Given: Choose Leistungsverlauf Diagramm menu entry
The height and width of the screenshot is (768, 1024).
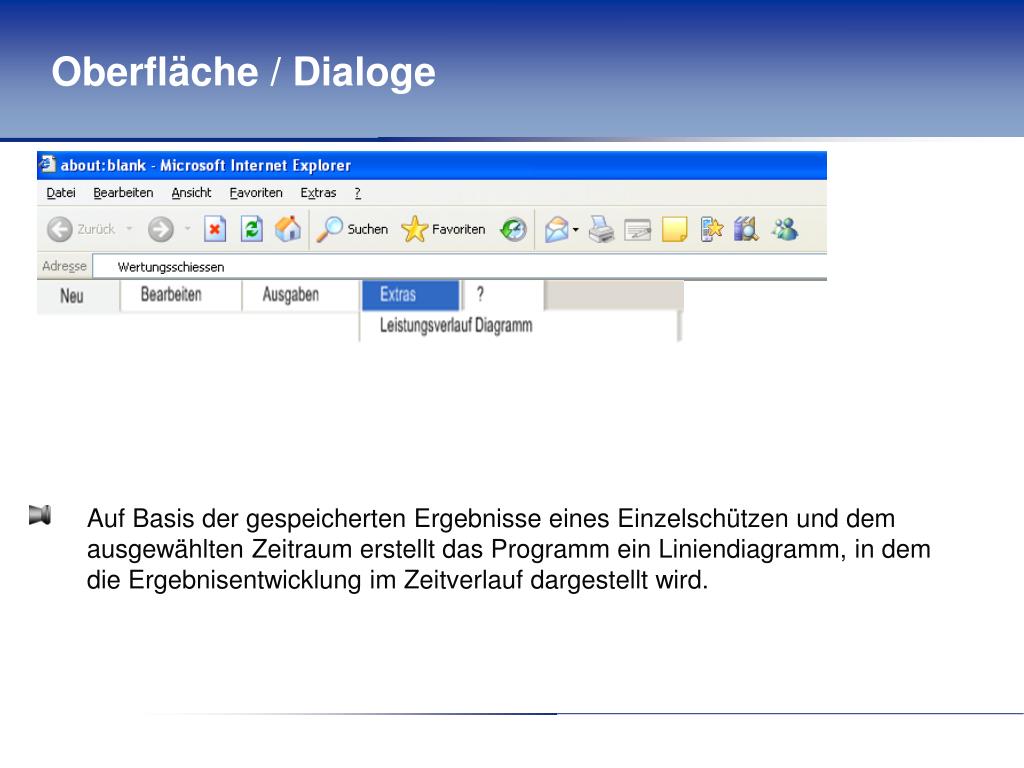Looking at the screenshot, I should (456, 325).
